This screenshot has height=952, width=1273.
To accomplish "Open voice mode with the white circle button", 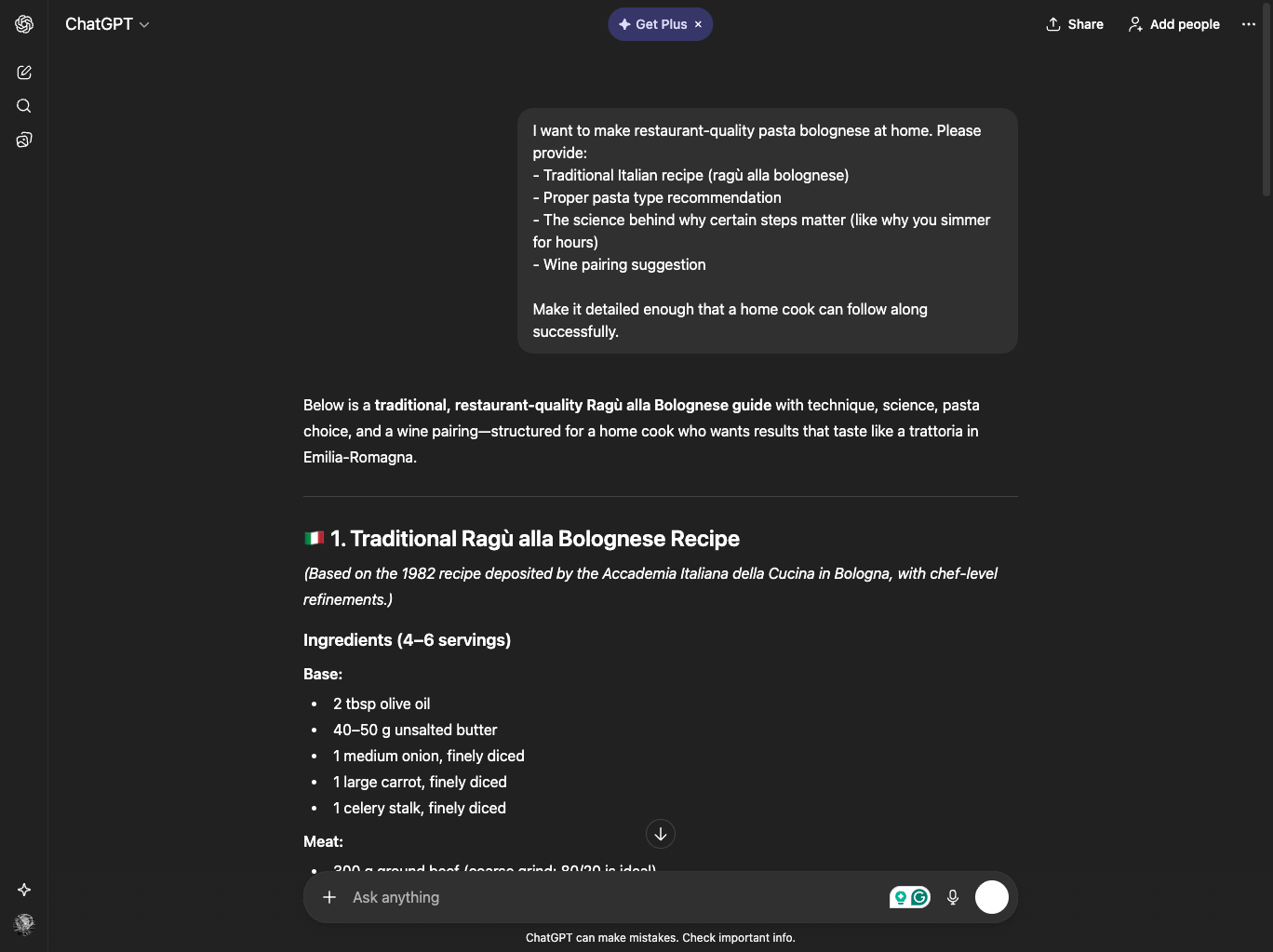I will [x=992, y=897].
